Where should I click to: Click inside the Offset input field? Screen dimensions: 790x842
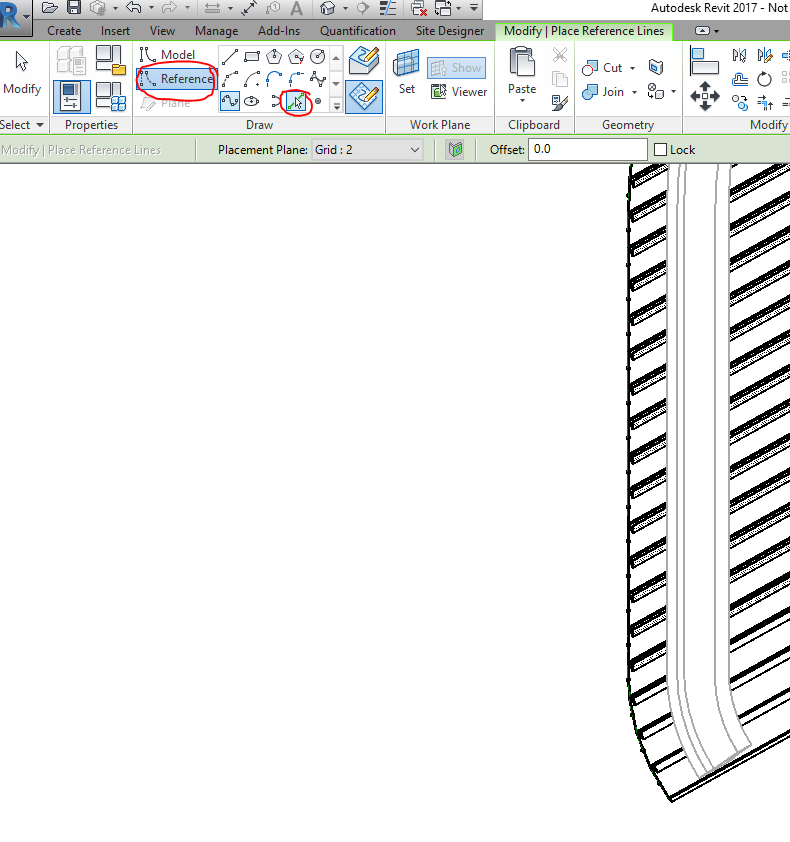(x=588, y=149)
